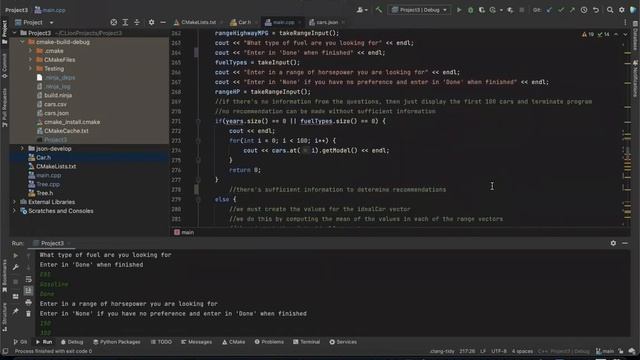Hide the Run tool window
This screenshot has height=360, width=640.
[x=625, y=243]
